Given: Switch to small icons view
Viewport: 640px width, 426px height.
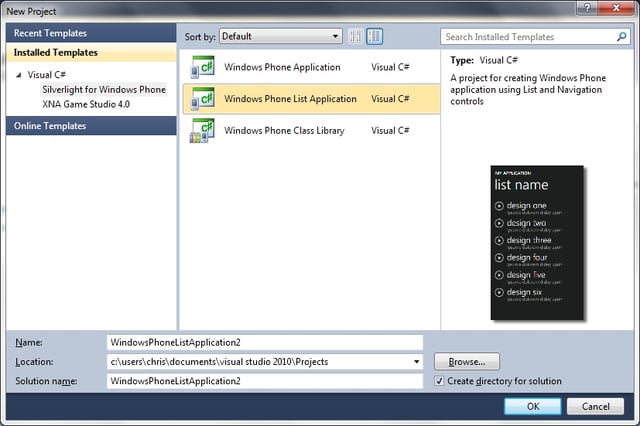Looking at the screenshot, I should (x=356, y=37).
